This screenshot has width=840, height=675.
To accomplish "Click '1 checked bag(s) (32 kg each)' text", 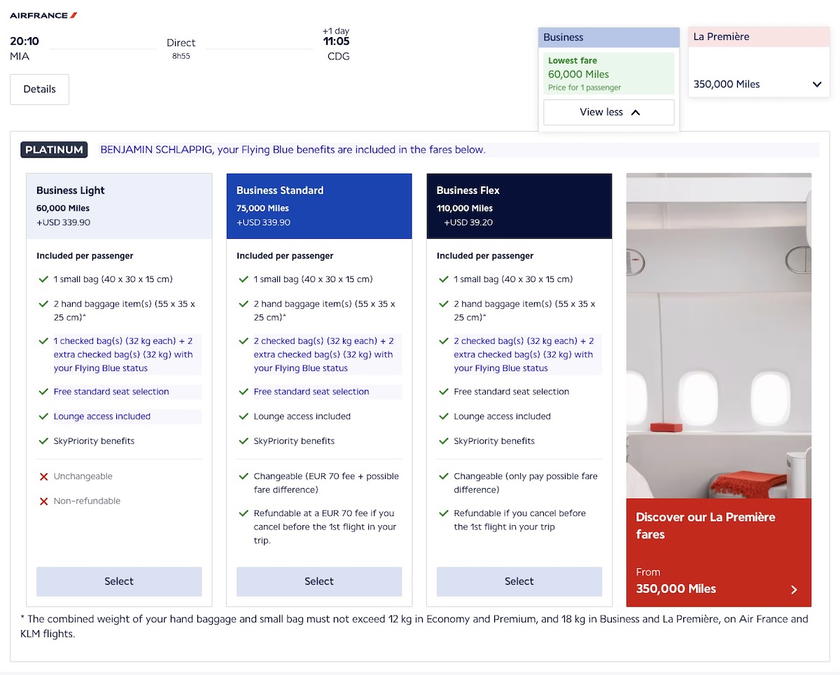I will coord(115,341).
